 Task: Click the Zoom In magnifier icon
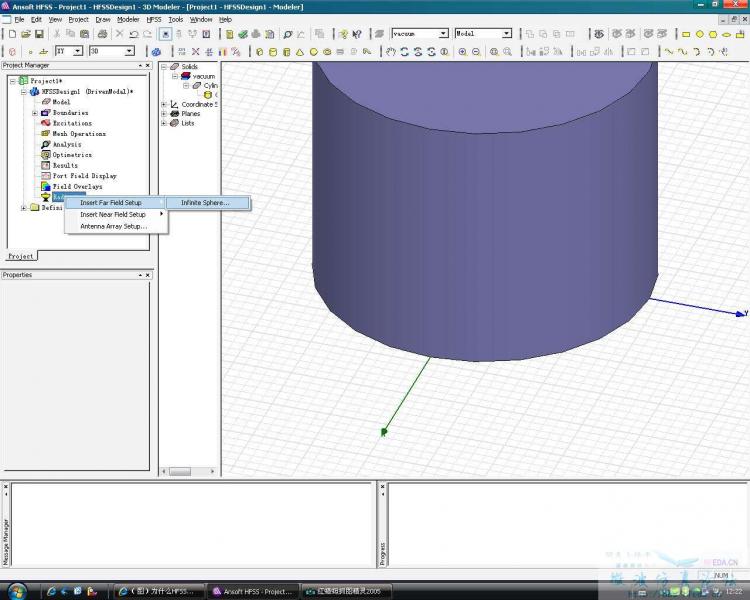coord(463,52)
